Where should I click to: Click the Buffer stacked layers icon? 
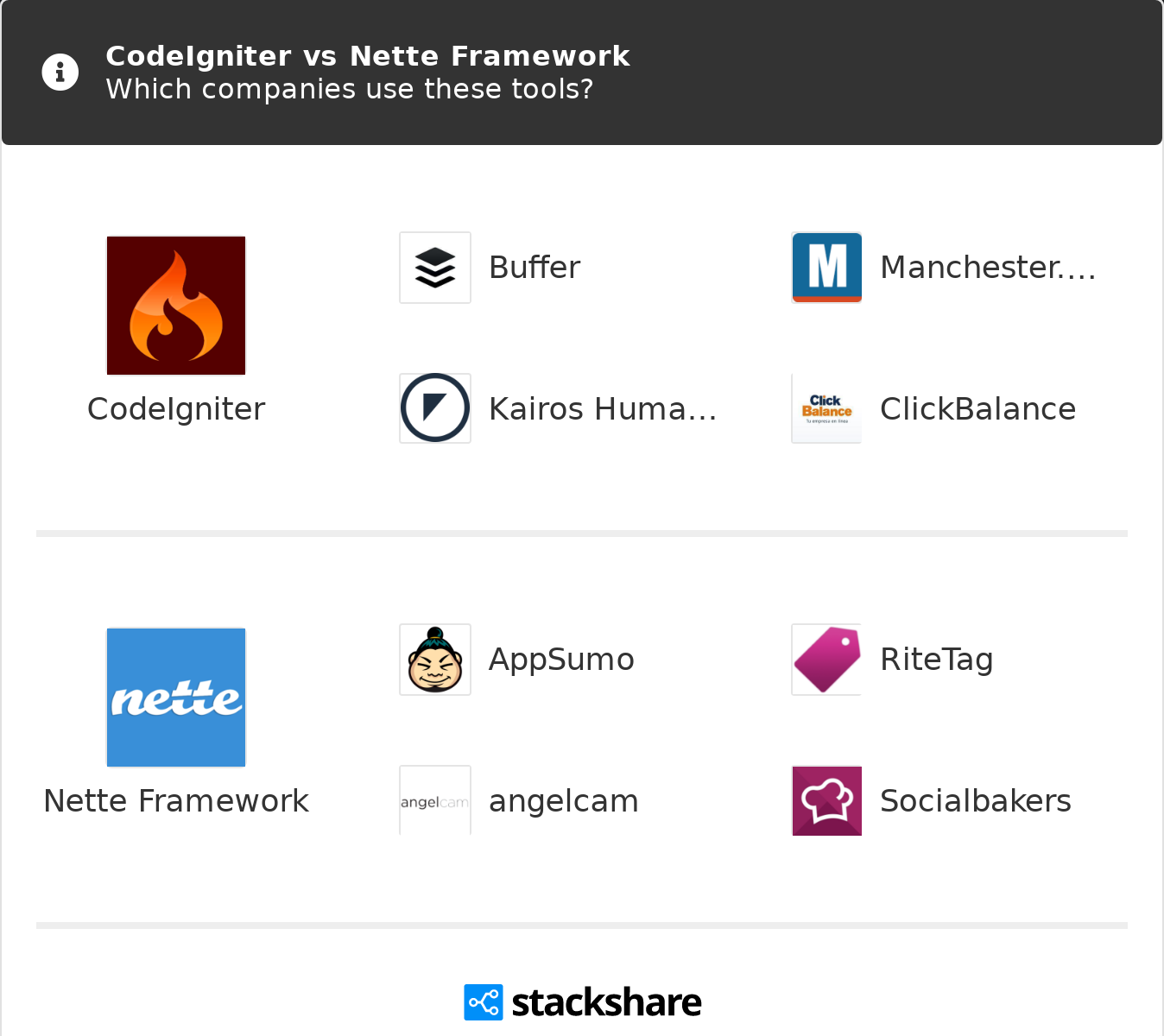[x=435, y=268]
